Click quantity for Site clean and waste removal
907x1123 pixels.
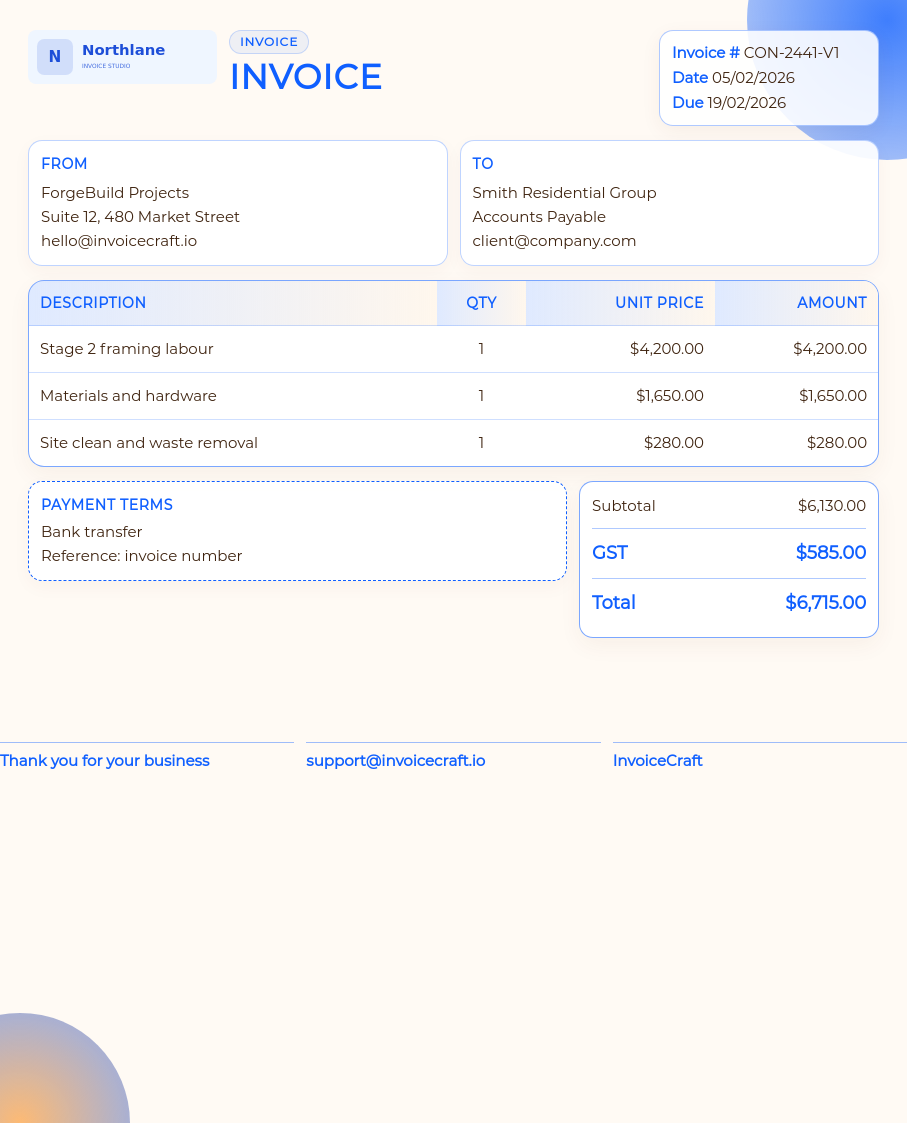click(481, 443)
